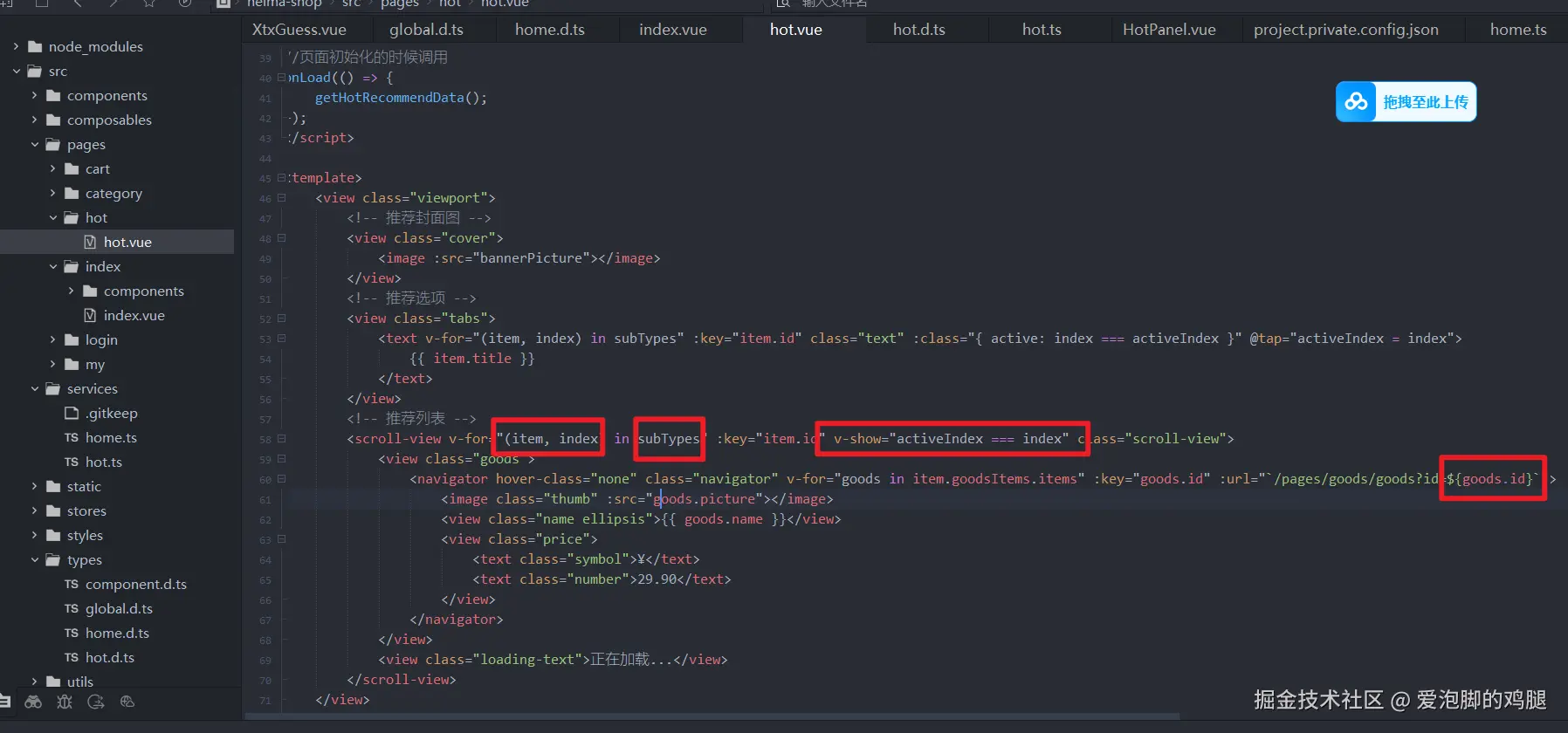Click the 正在加载... loading text on line 69

pyautogui.click(x=631, y=660)
